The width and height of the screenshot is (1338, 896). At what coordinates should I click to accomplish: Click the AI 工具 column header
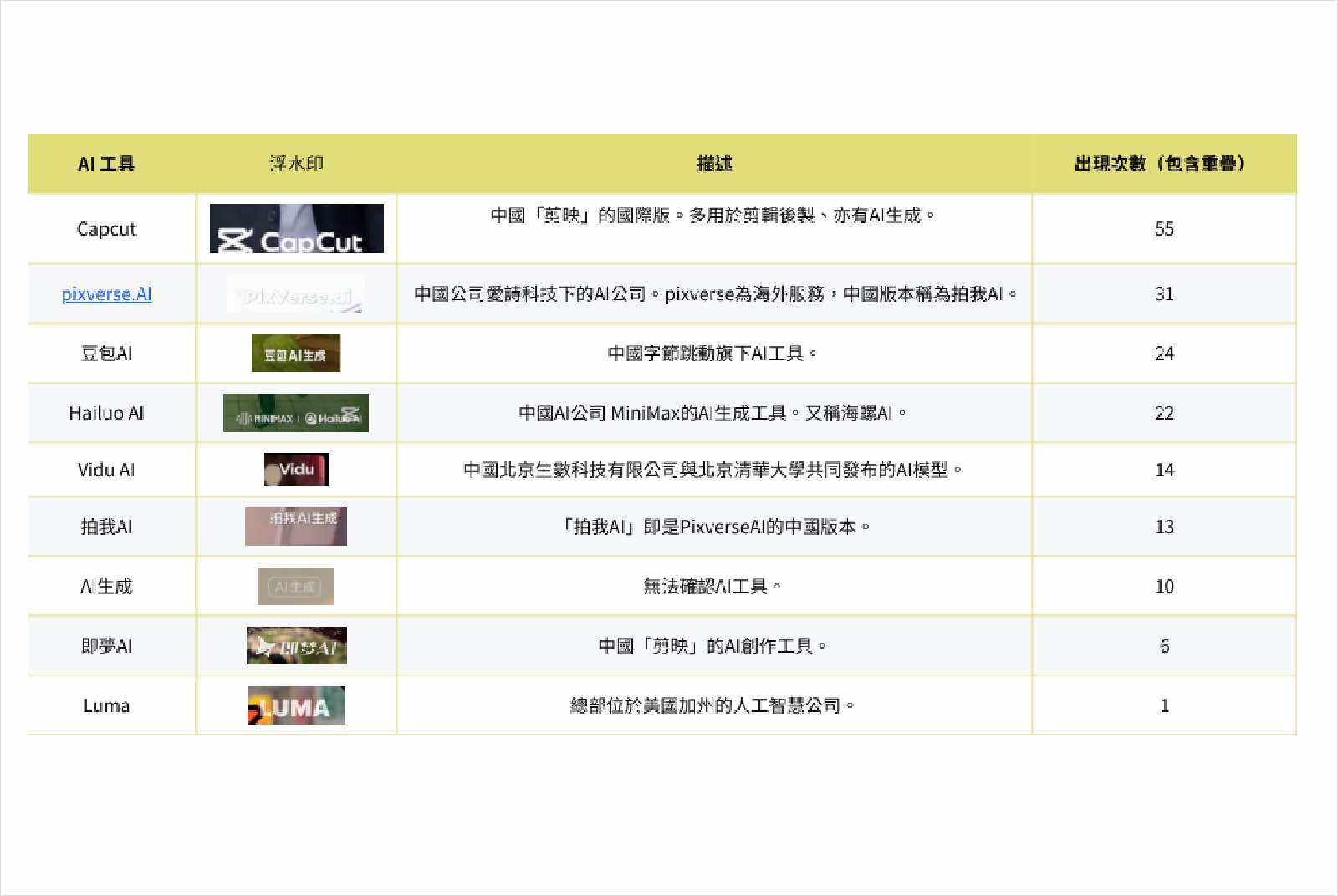pyautogui.click(x=106, y=164)
